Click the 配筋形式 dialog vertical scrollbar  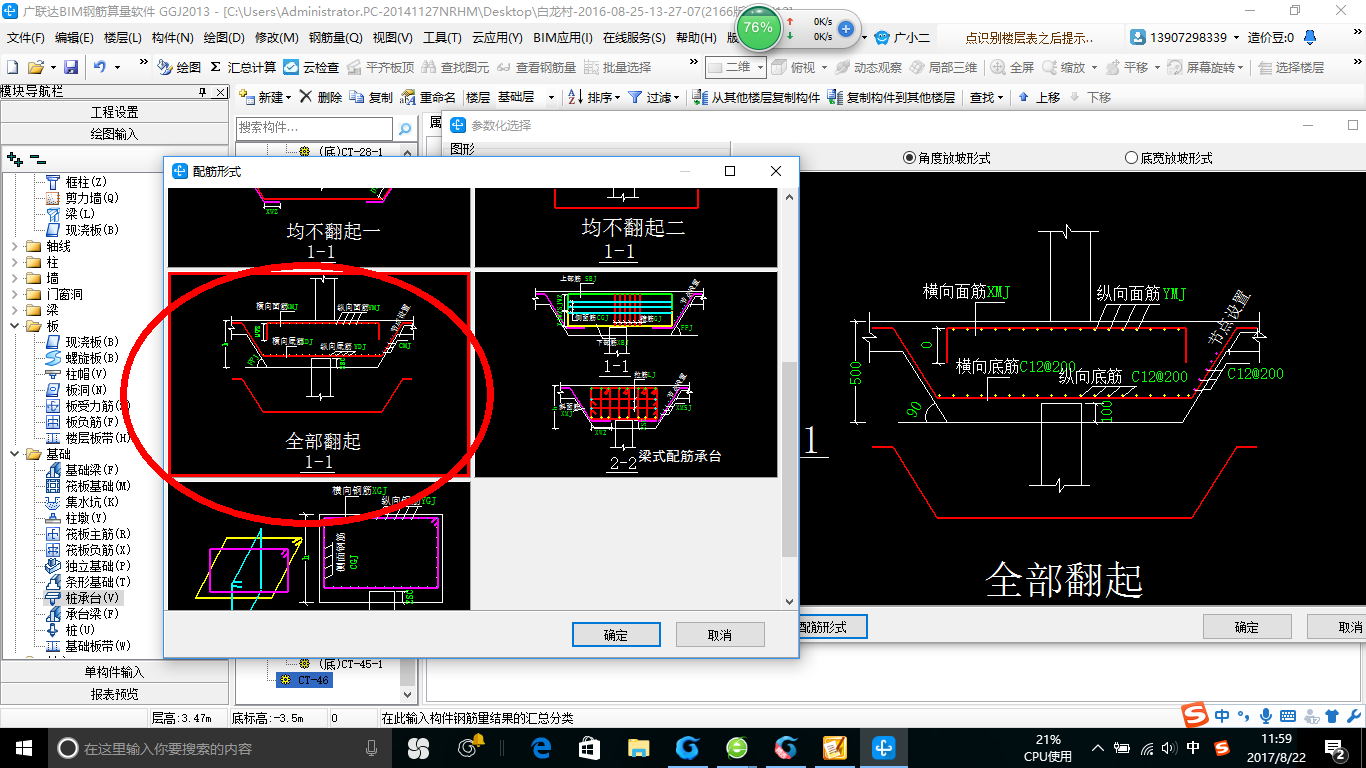click(x=789, y=460)
